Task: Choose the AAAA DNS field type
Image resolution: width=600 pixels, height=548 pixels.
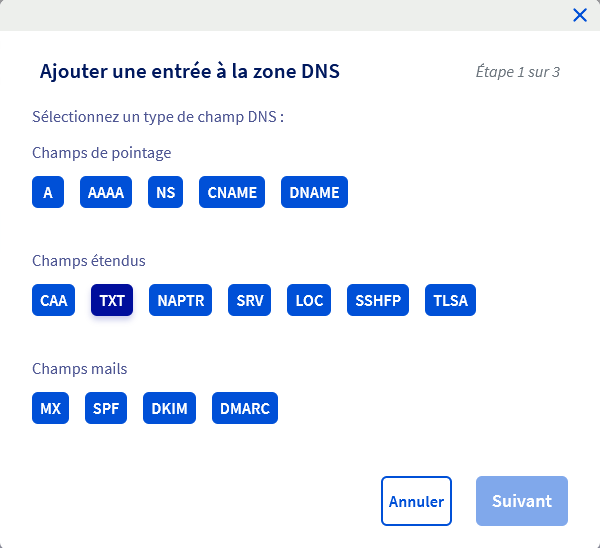Action: coord(106,192)
